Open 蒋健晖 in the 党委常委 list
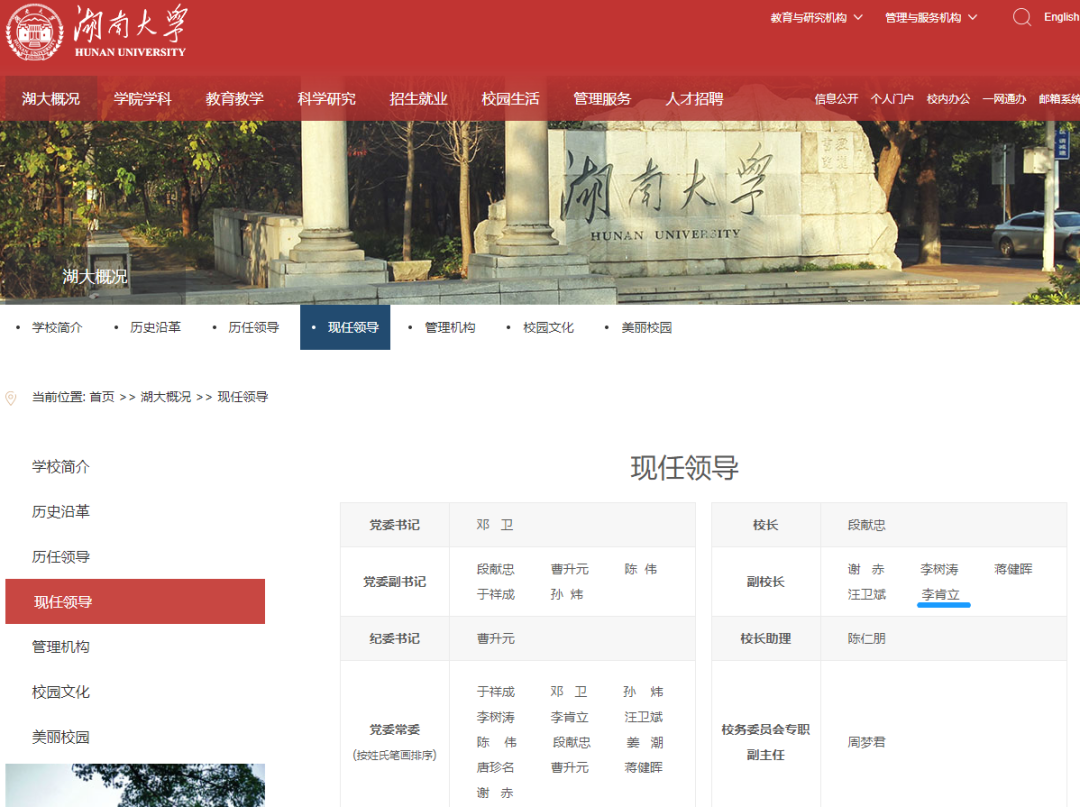 click(643, 768)
